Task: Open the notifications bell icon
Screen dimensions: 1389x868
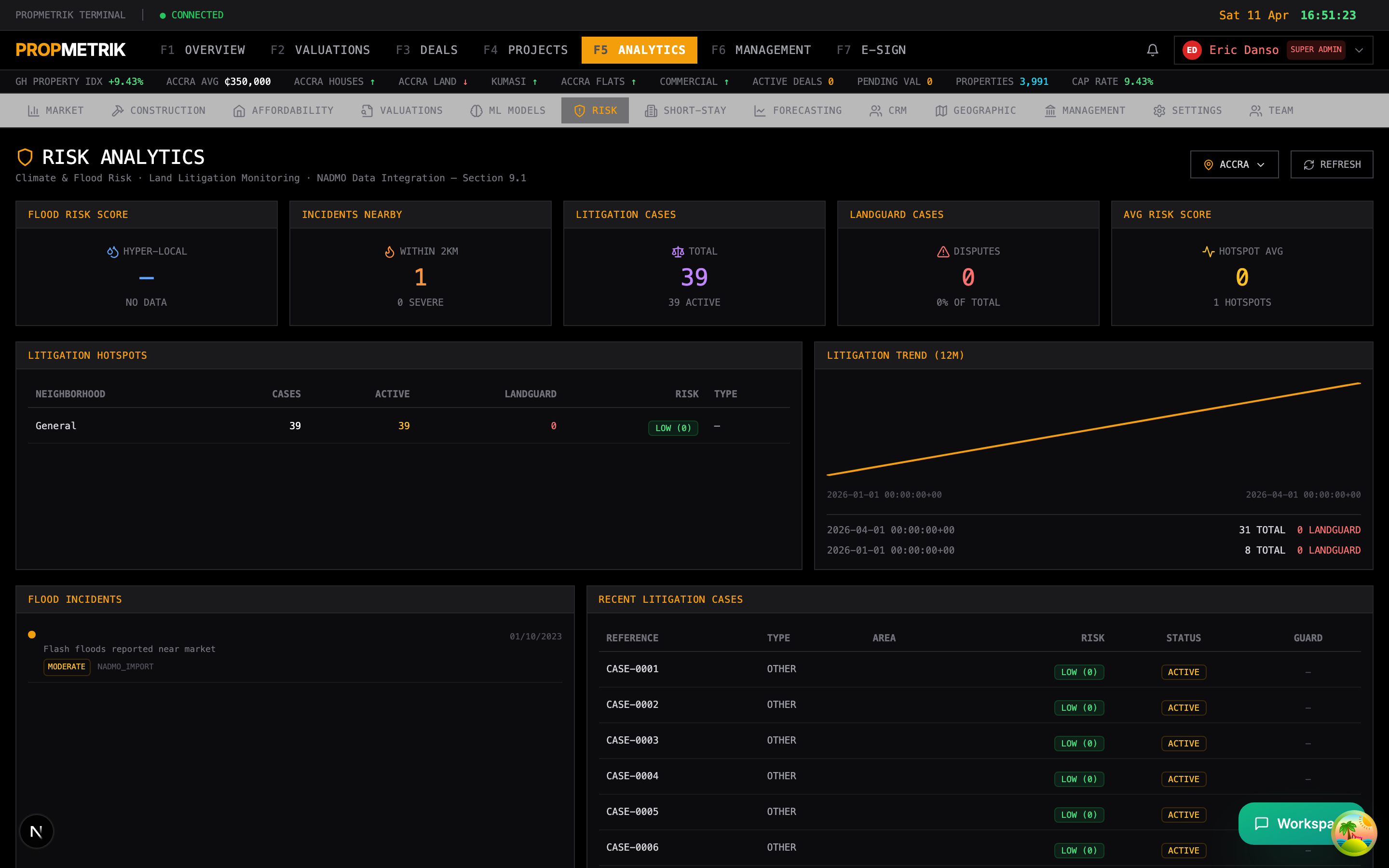Action: [x=1152, y=50]
